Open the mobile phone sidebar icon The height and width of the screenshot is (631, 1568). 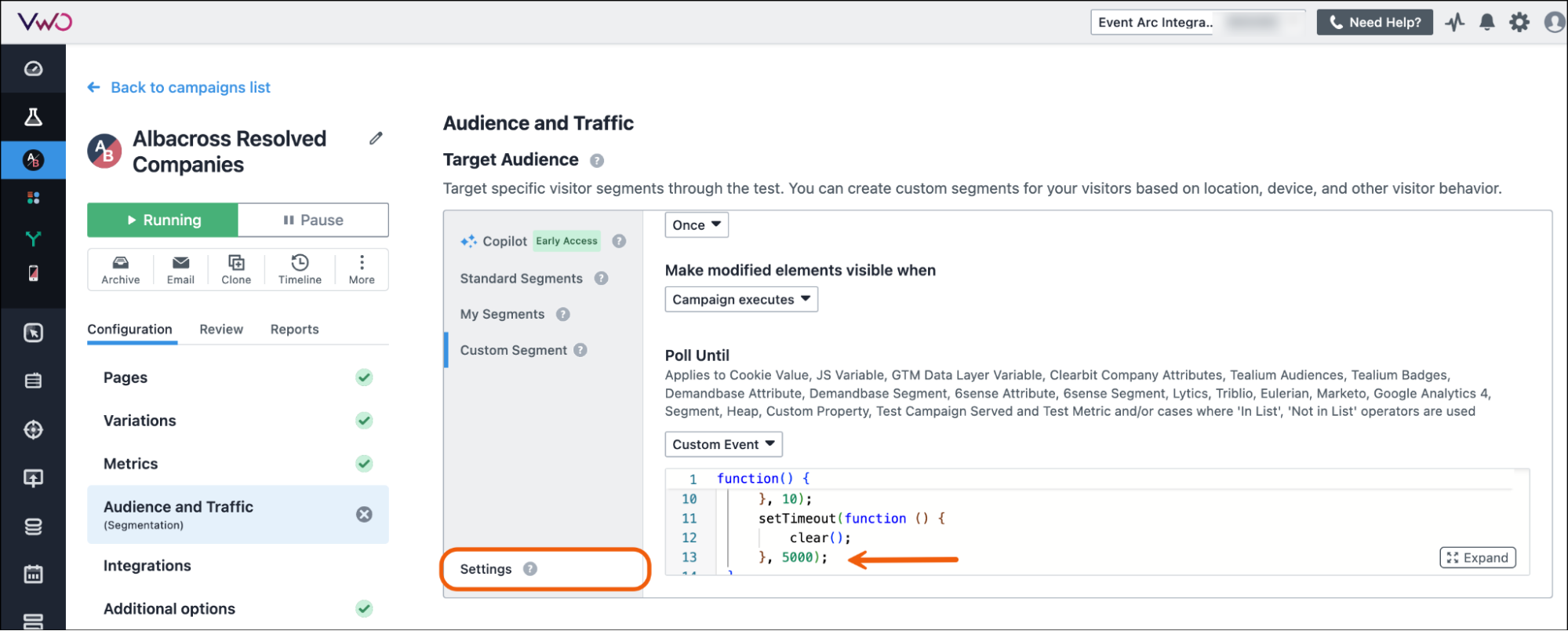pyautogui.click(x=33, y=273)
